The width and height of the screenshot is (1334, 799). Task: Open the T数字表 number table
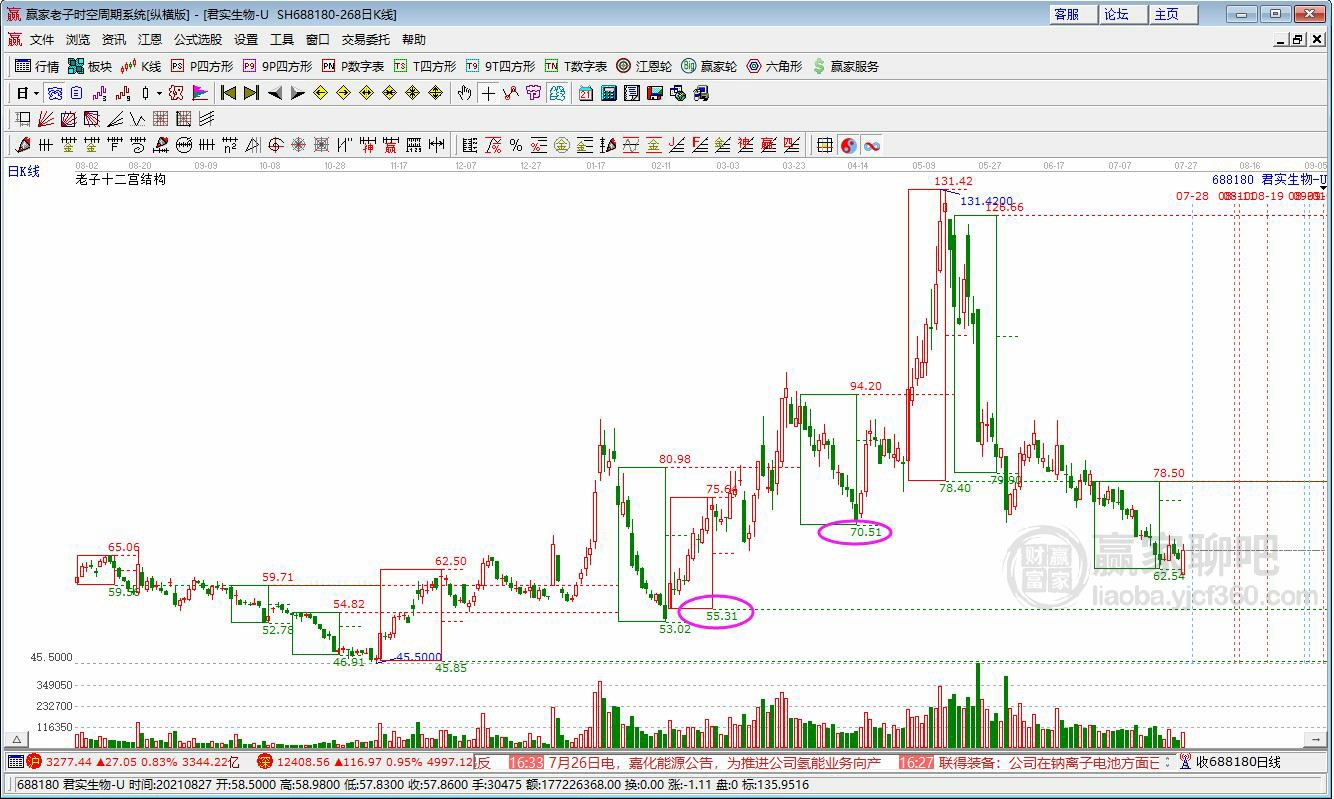point(575,66)
